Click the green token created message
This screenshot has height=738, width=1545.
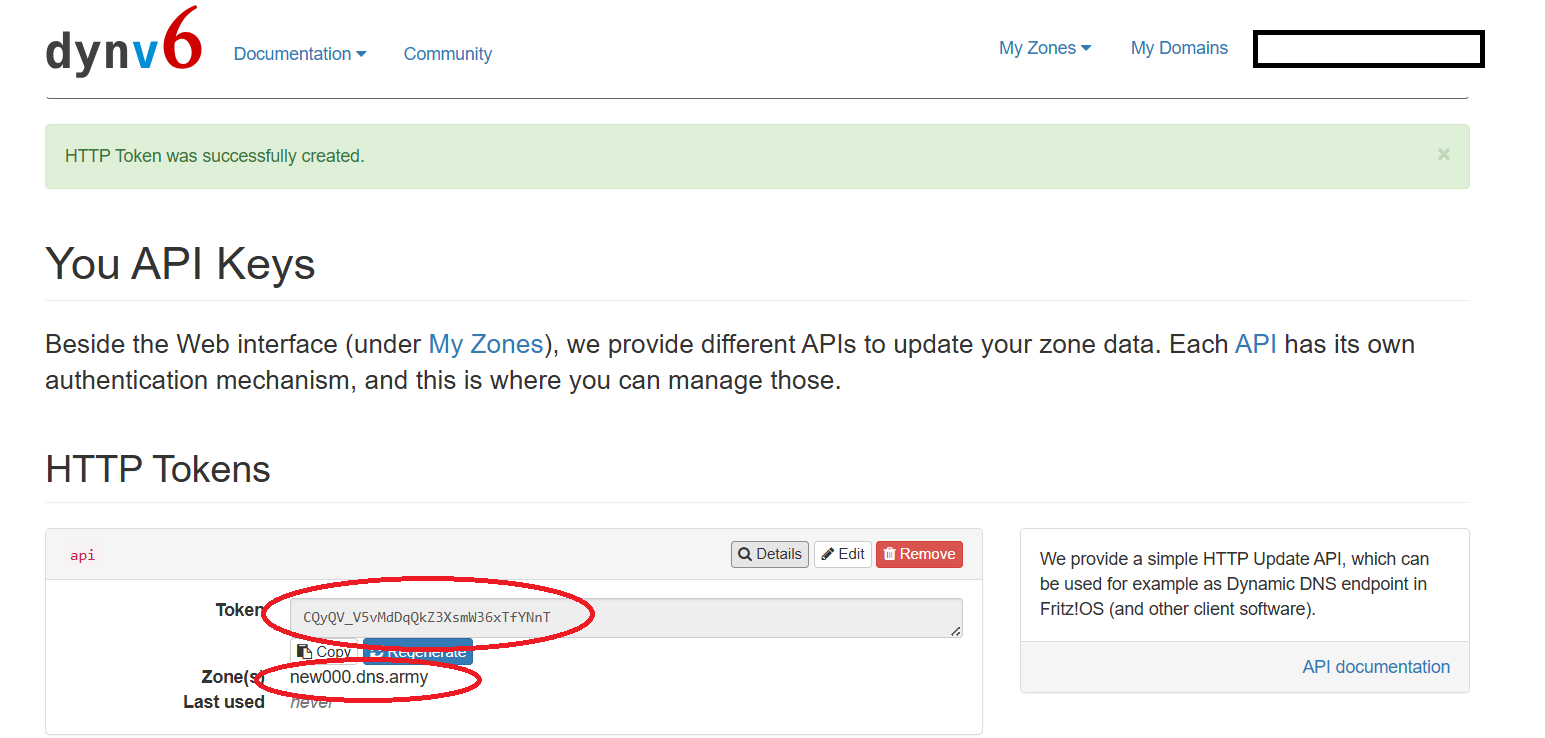click(x=214, y=156)
